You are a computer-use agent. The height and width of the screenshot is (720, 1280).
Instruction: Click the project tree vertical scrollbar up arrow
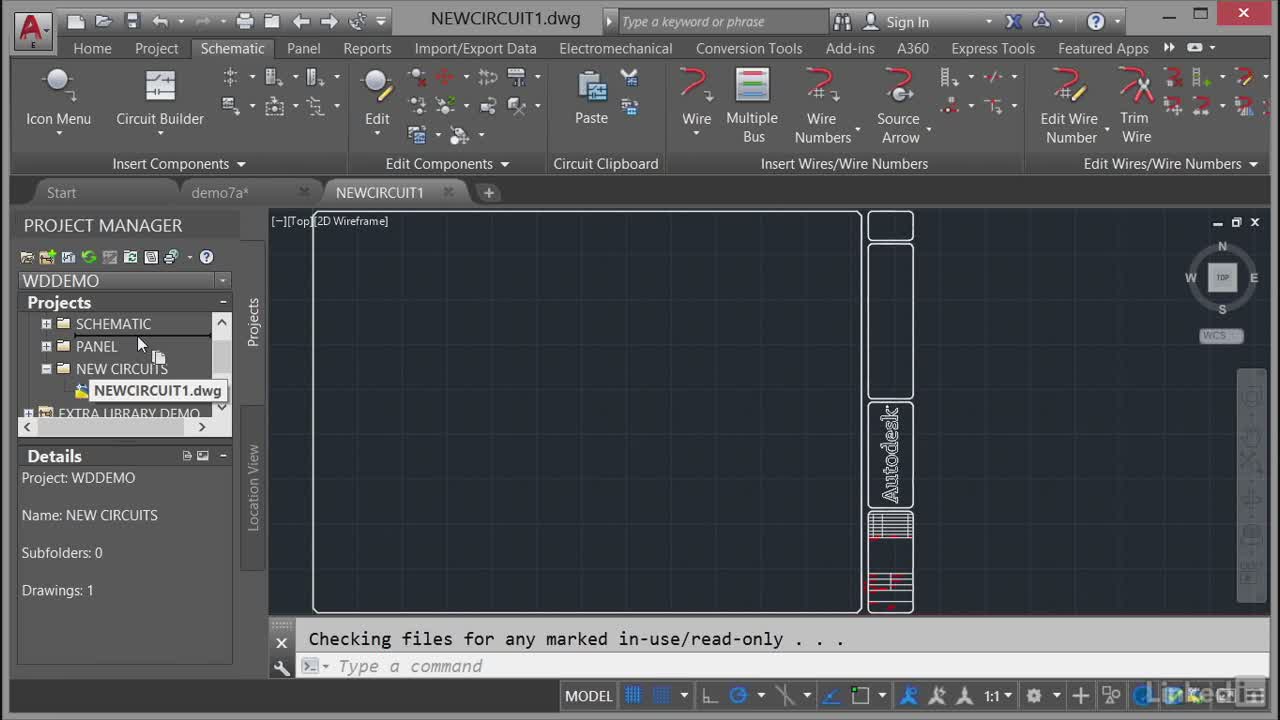point(222,322)
